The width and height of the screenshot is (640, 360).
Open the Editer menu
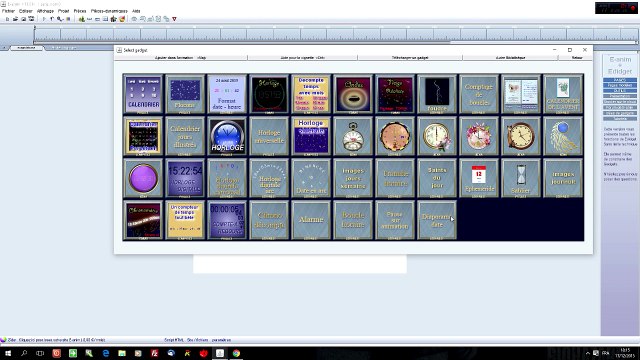coord(25,11)
